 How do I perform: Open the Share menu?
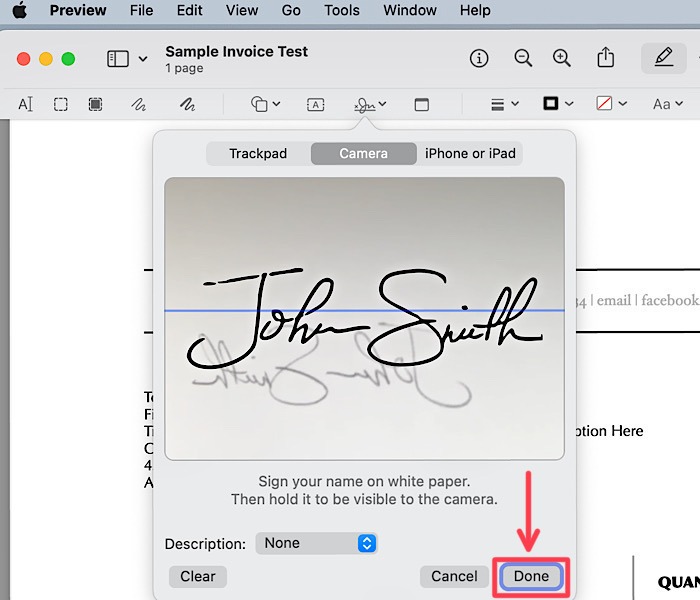[x=605, y=57]
